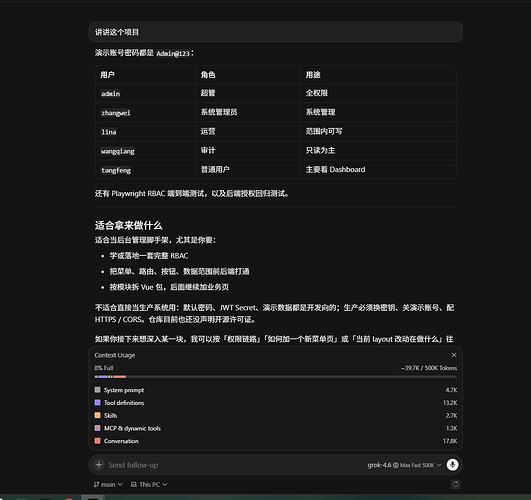The width and height of the screenshot is (531, 500).
Task: Click the user message bubble '讲讲这个项目'
Action: click(x=276, y=32)
